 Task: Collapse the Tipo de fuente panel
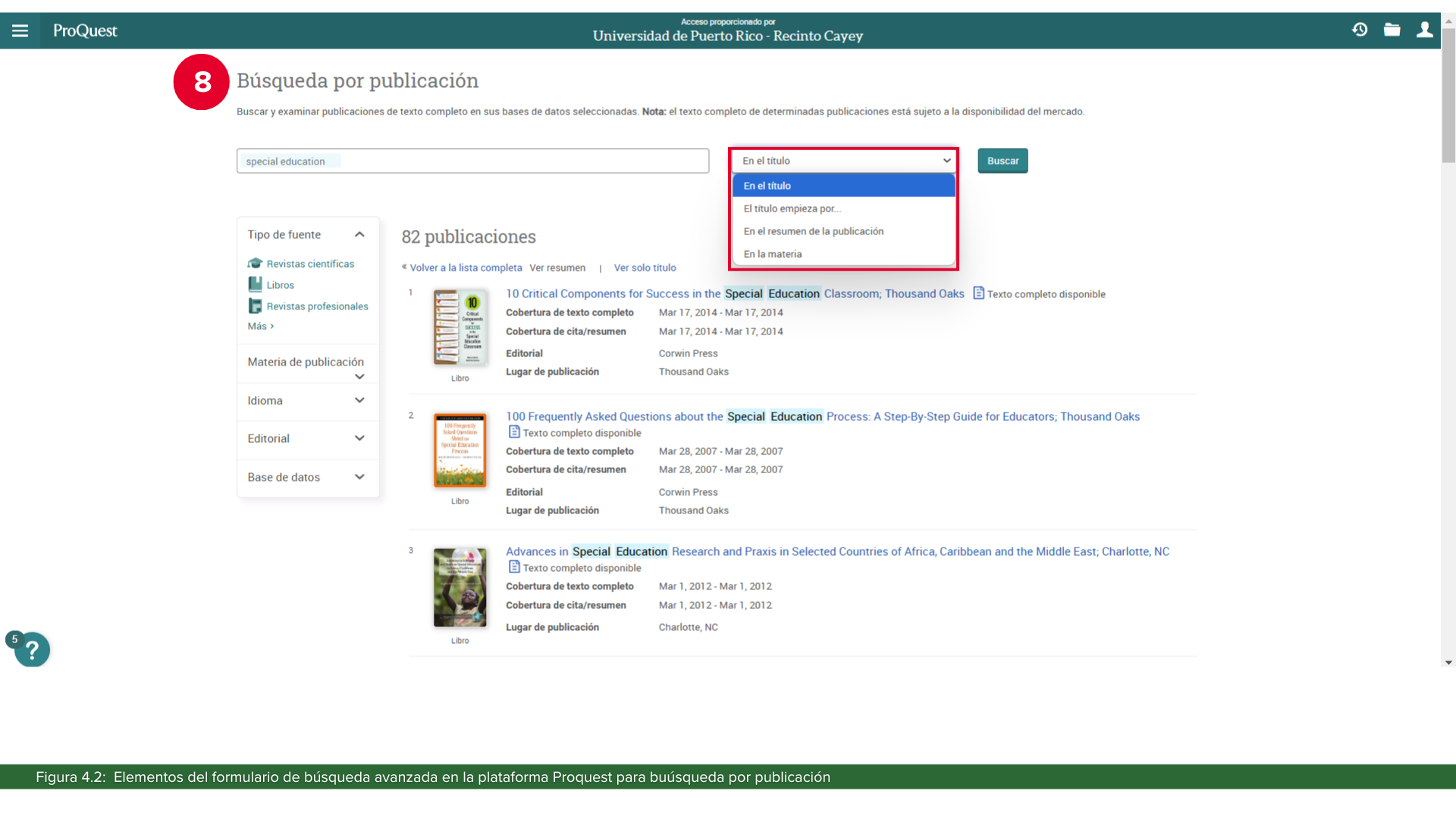click(359, 235)
